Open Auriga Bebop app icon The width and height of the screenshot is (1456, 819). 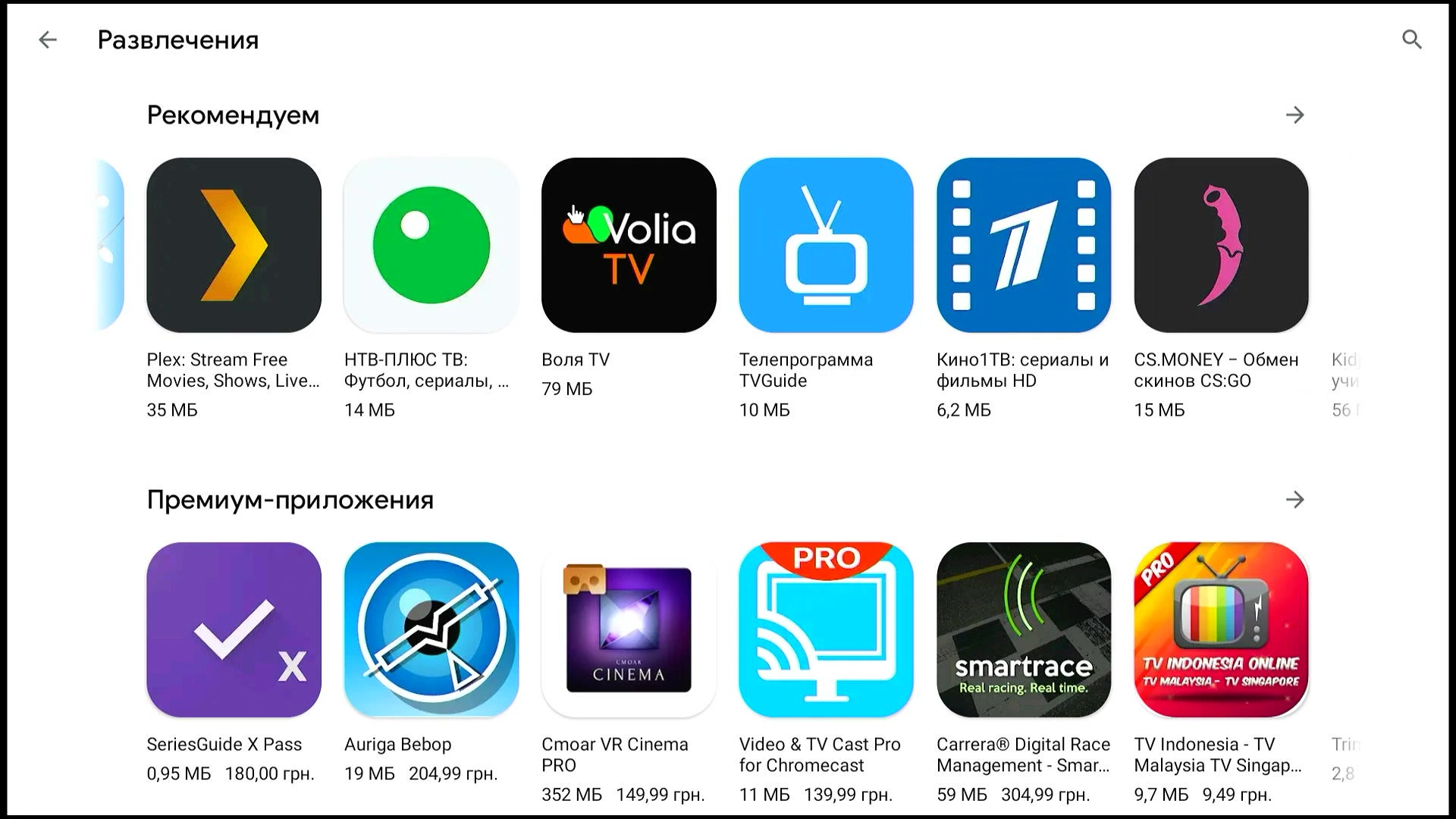click(431, 628)
